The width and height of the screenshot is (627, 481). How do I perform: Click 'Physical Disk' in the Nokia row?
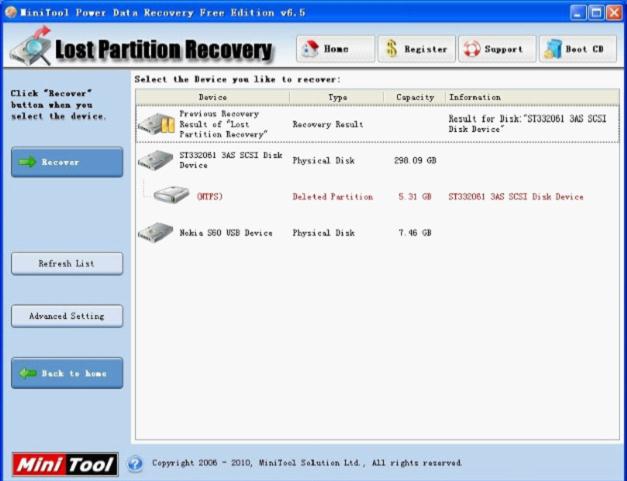pyautogui.click(x=323, y=233)
